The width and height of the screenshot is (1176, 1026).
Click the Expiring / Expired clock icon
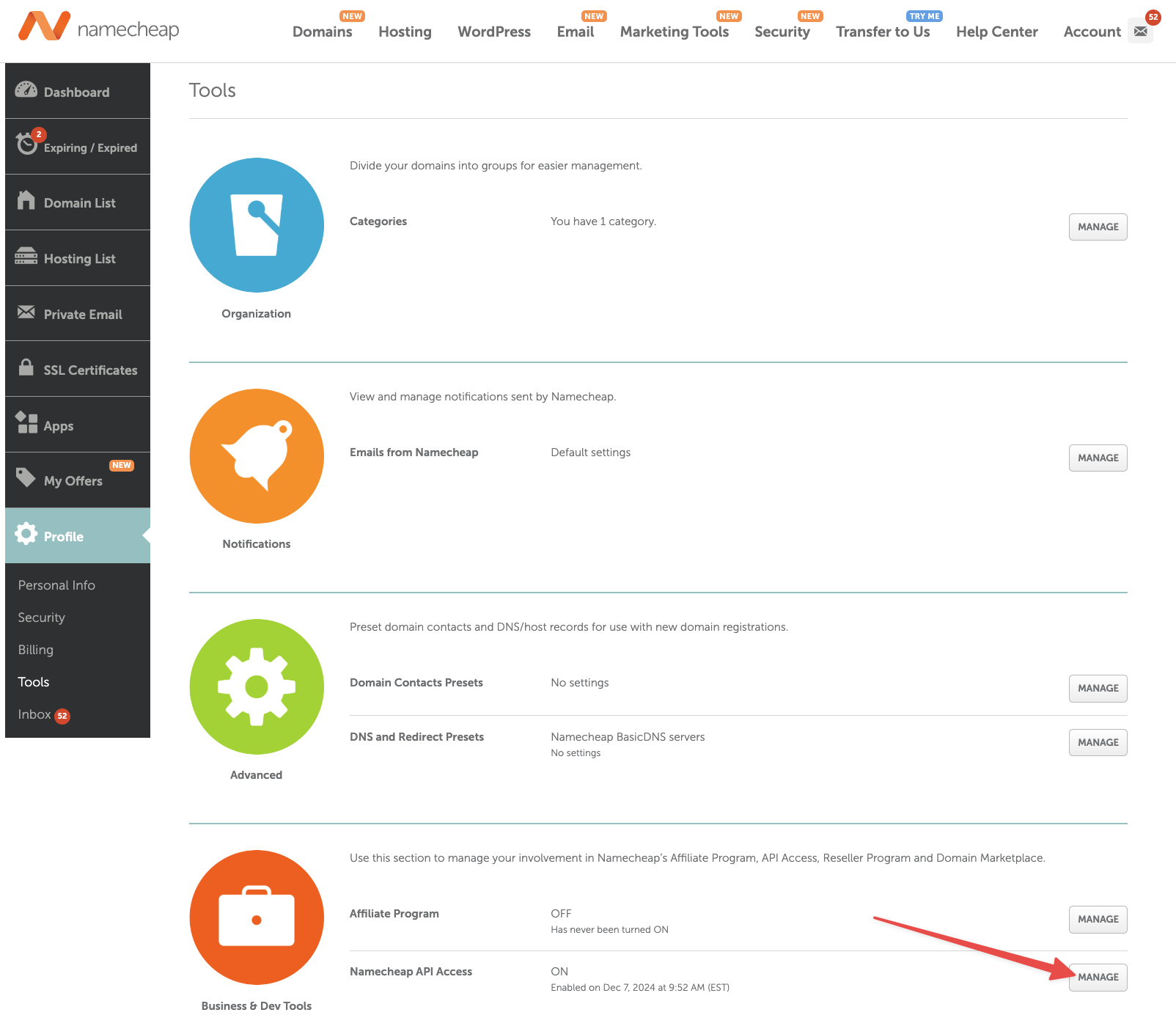[x=26, y=146]
